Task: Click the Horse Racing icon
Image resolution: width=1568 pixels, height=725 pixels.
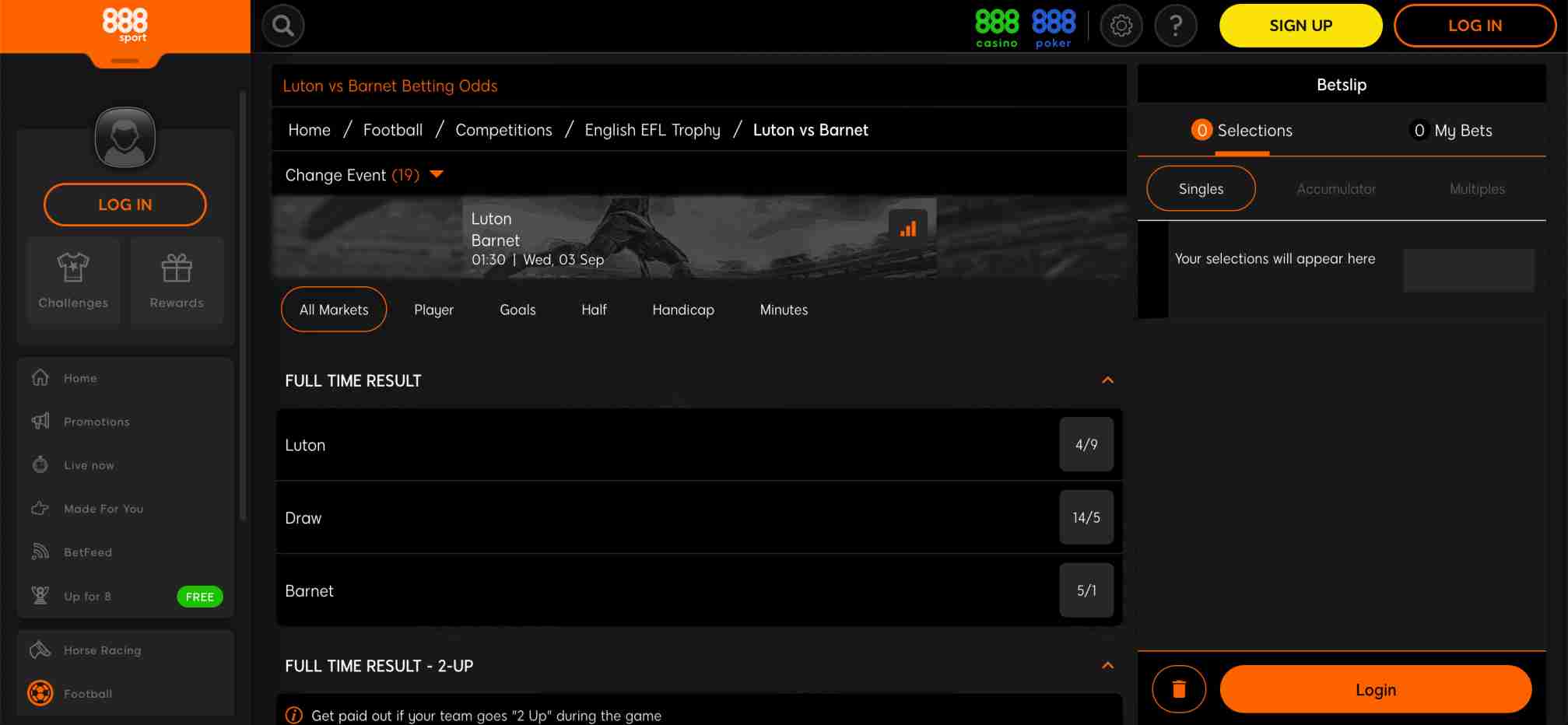Action: pos(40,650)
